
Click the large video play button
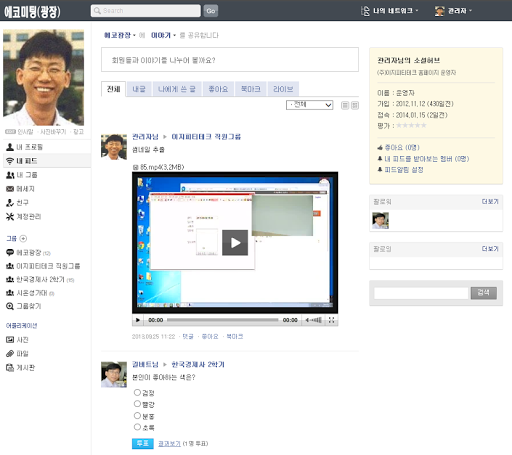point(235,243)
